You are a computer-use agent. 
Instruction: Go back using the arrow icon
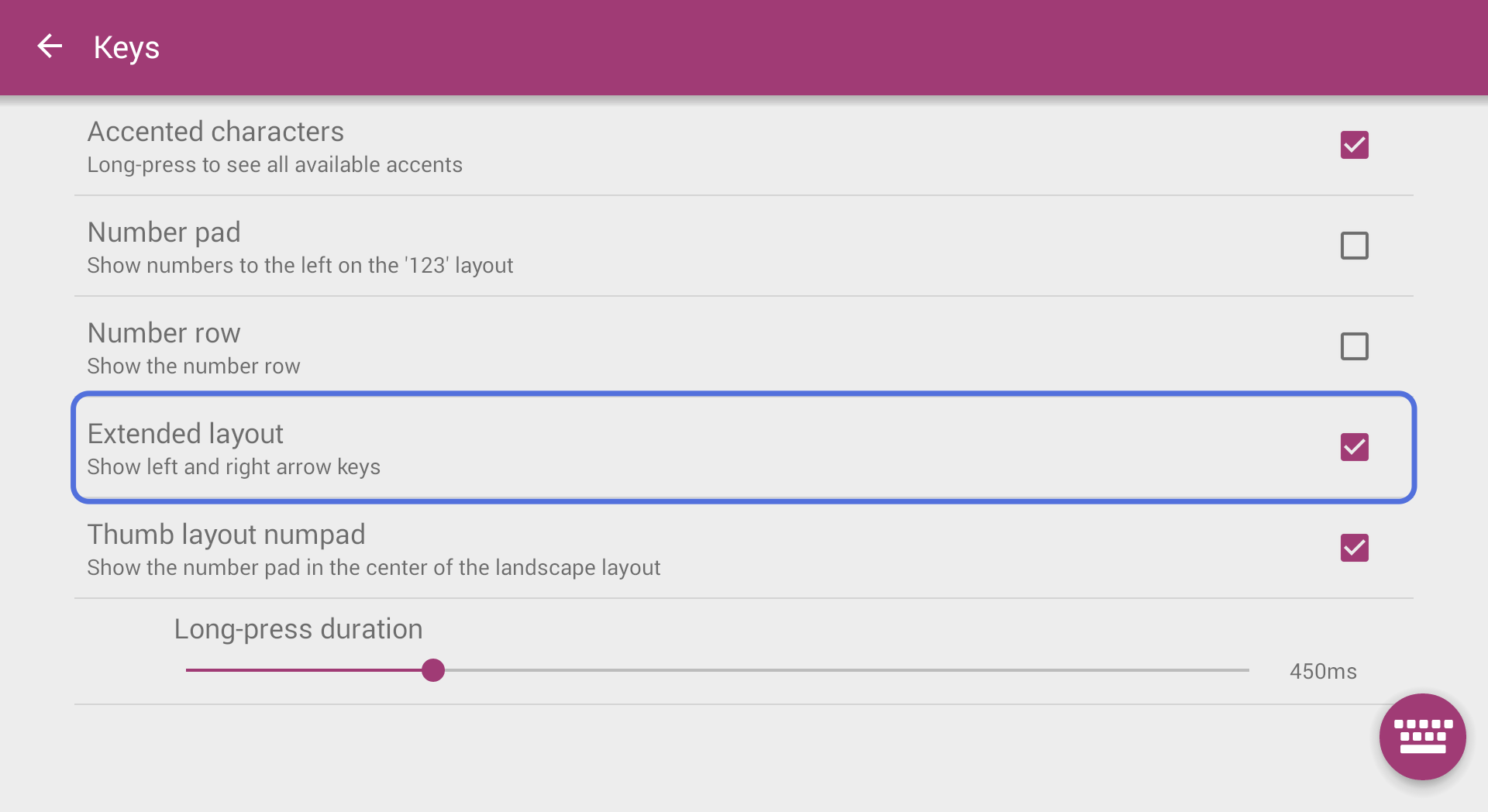(50, 46)
